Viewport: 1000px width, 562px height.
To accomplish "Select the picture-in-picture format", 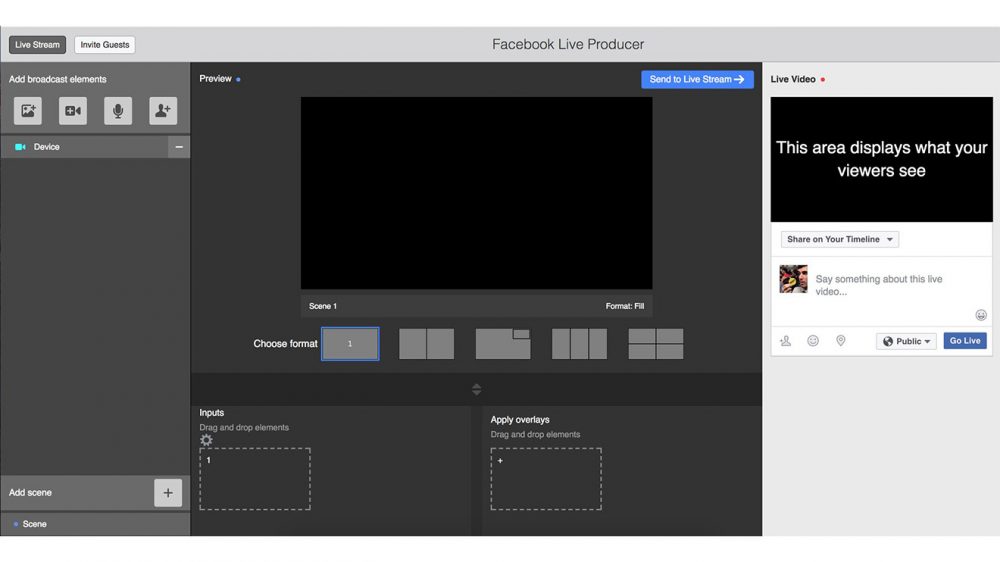I will click(503, 344).
